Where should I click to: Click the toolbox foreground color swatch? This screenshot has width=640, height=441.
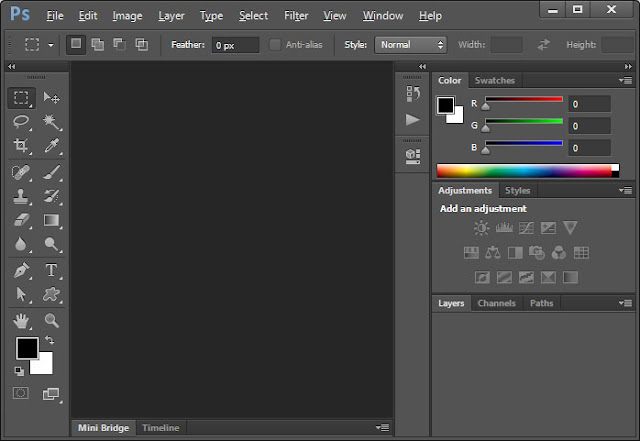[x=27, y=348]
